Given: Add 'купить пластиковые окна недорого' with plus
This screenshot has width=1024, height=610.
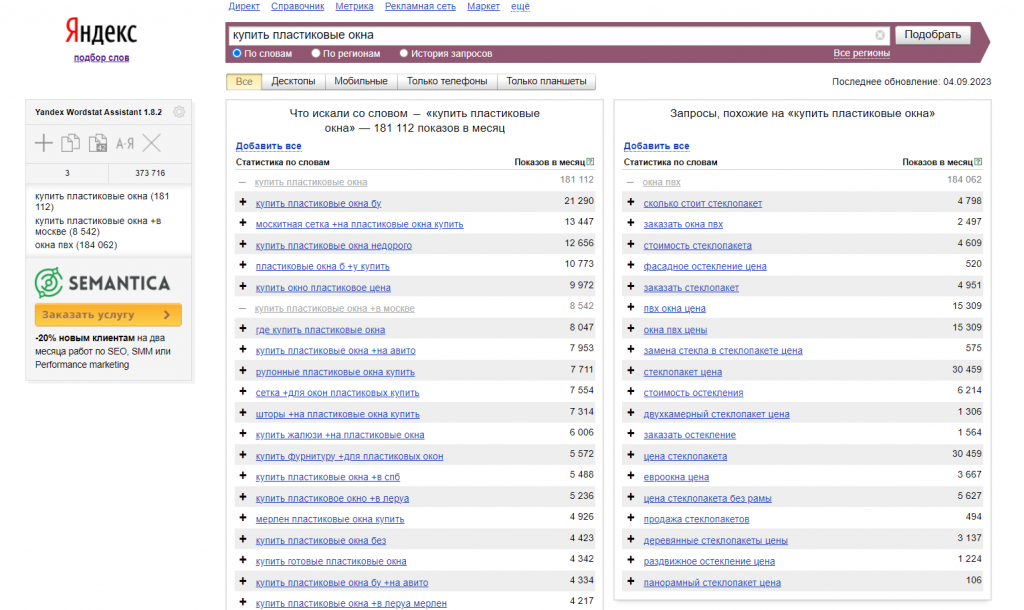Looking at the screenshot, I should (243, 244).
